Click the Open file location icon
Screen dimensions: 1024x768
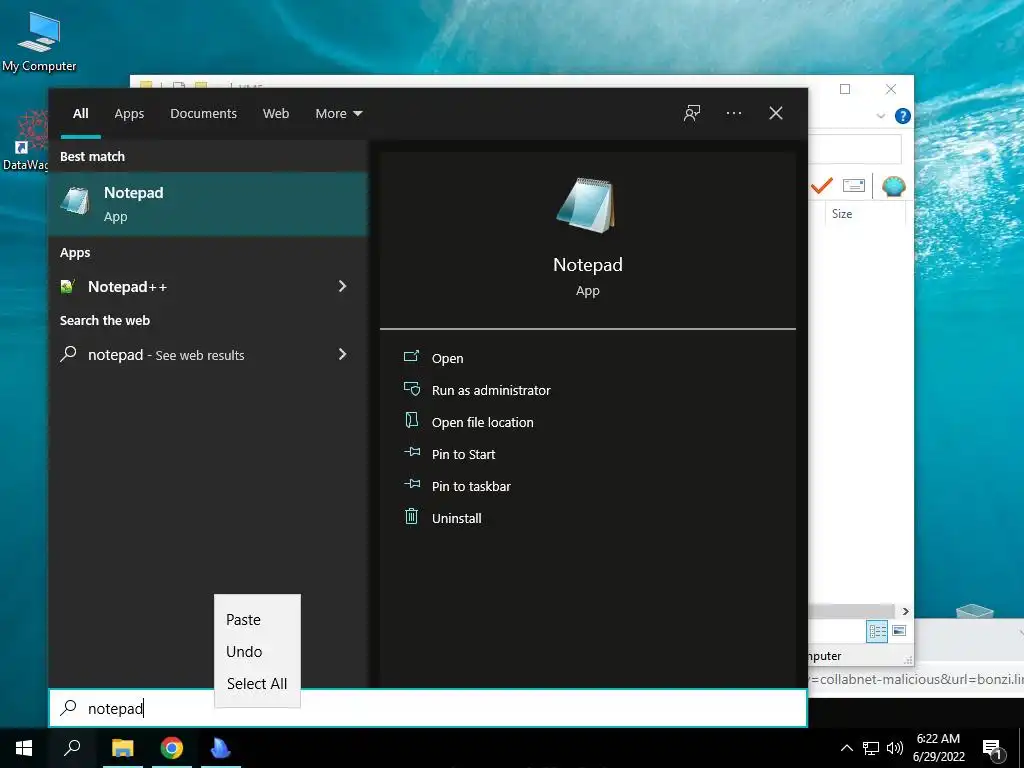[x=411, y=421]
